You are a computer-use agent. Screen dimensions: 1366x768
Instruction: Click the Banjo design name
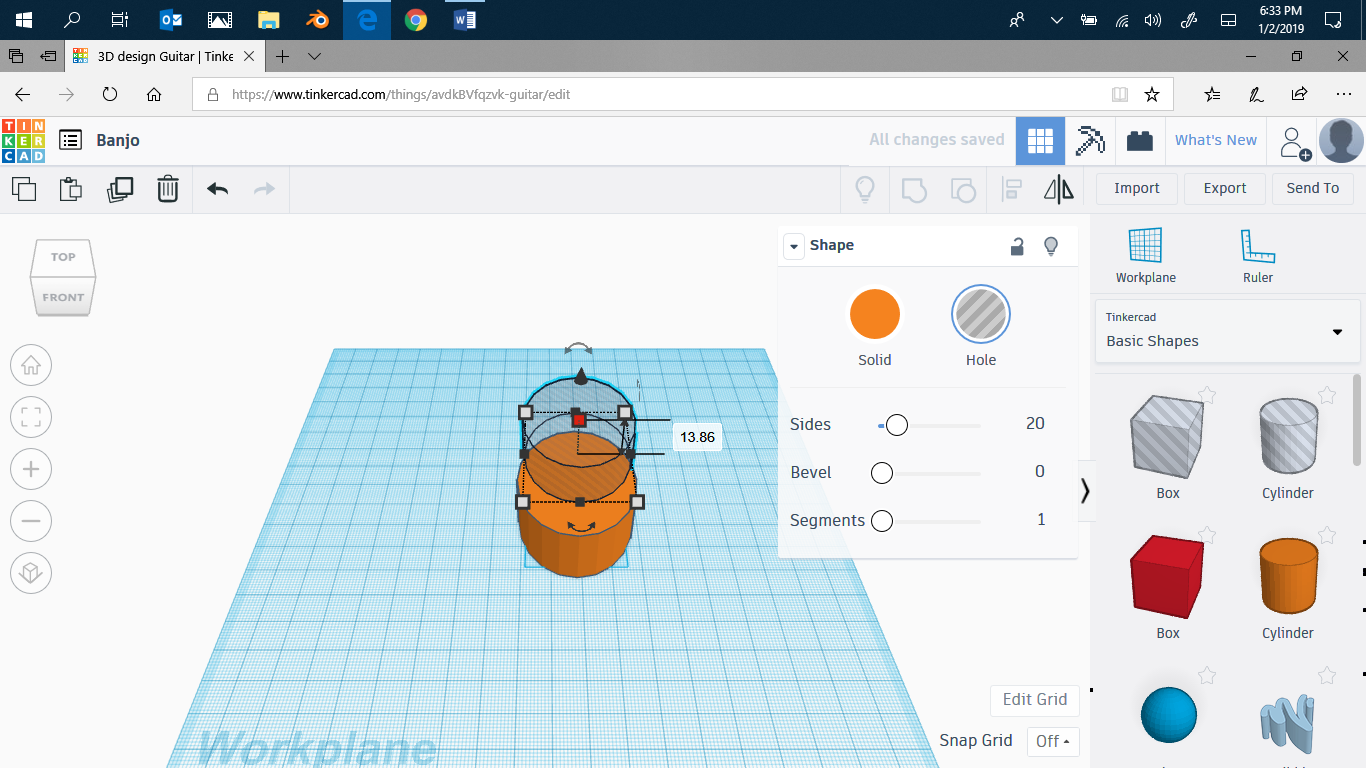[118, 141]
